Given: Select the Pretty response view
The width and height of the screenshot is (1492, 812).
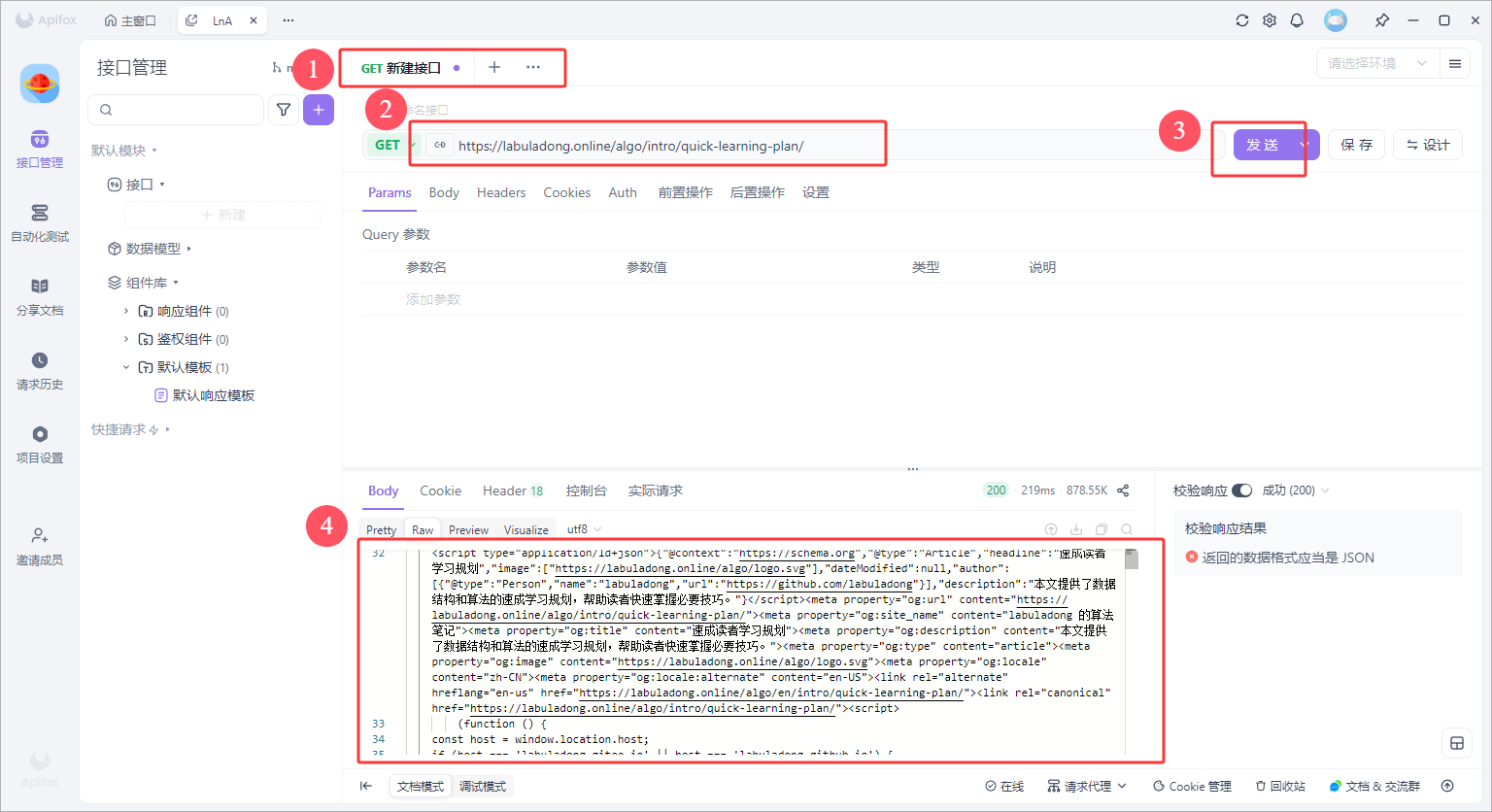Looking at the screenshot, I should pos(381,529).
